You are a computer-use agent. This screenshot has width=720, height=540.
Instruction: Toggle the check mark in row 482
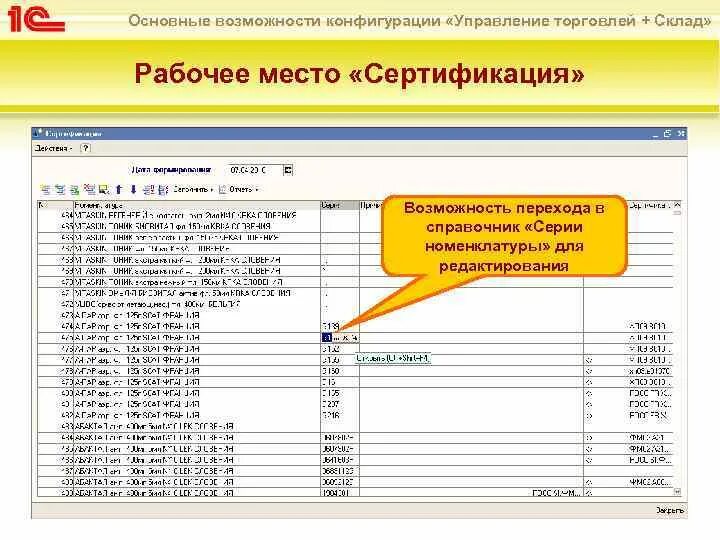[590, 415]
